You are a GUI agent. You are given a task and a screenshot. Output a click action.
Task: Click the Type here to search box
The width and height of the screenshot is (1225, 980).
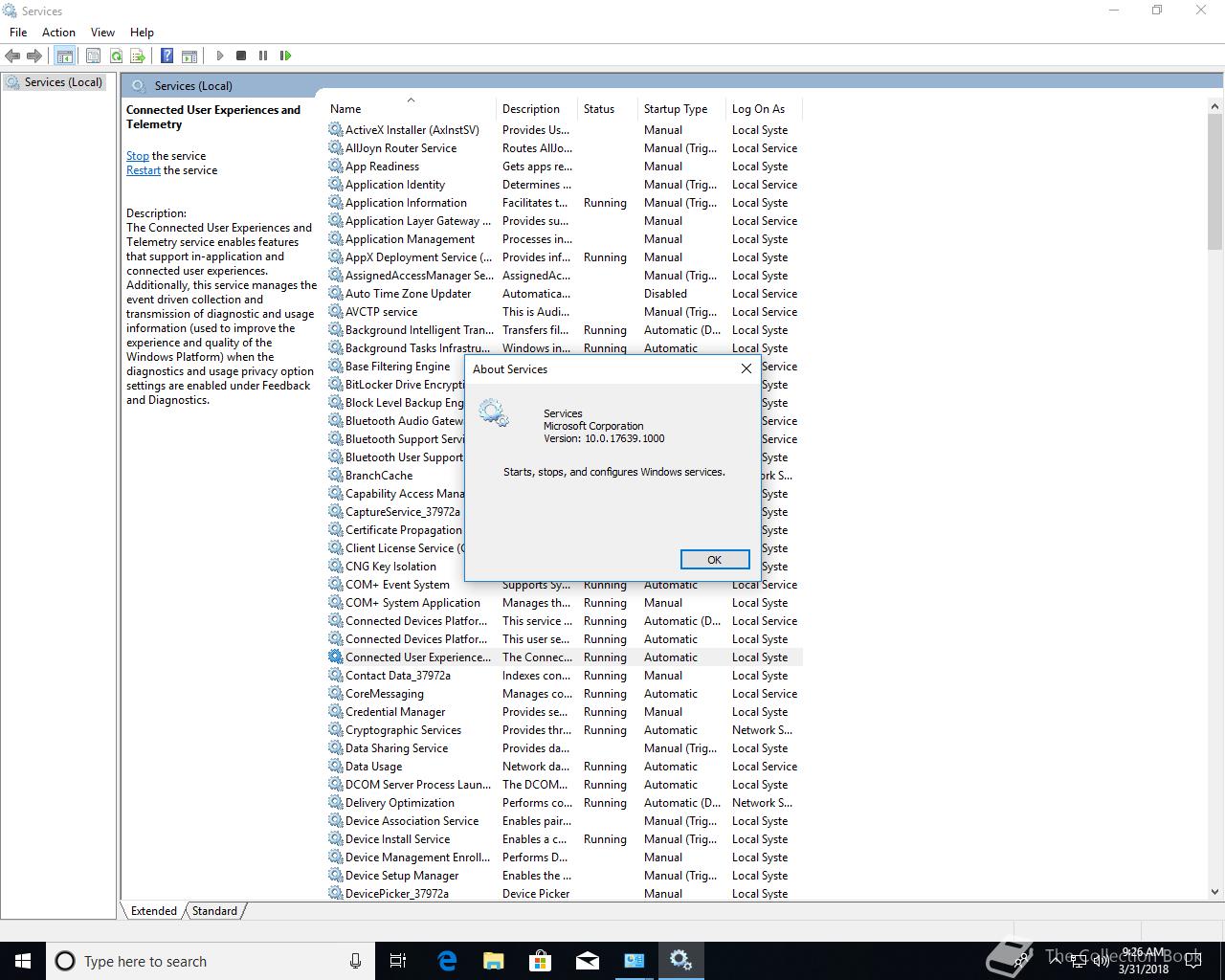point(211,961)
